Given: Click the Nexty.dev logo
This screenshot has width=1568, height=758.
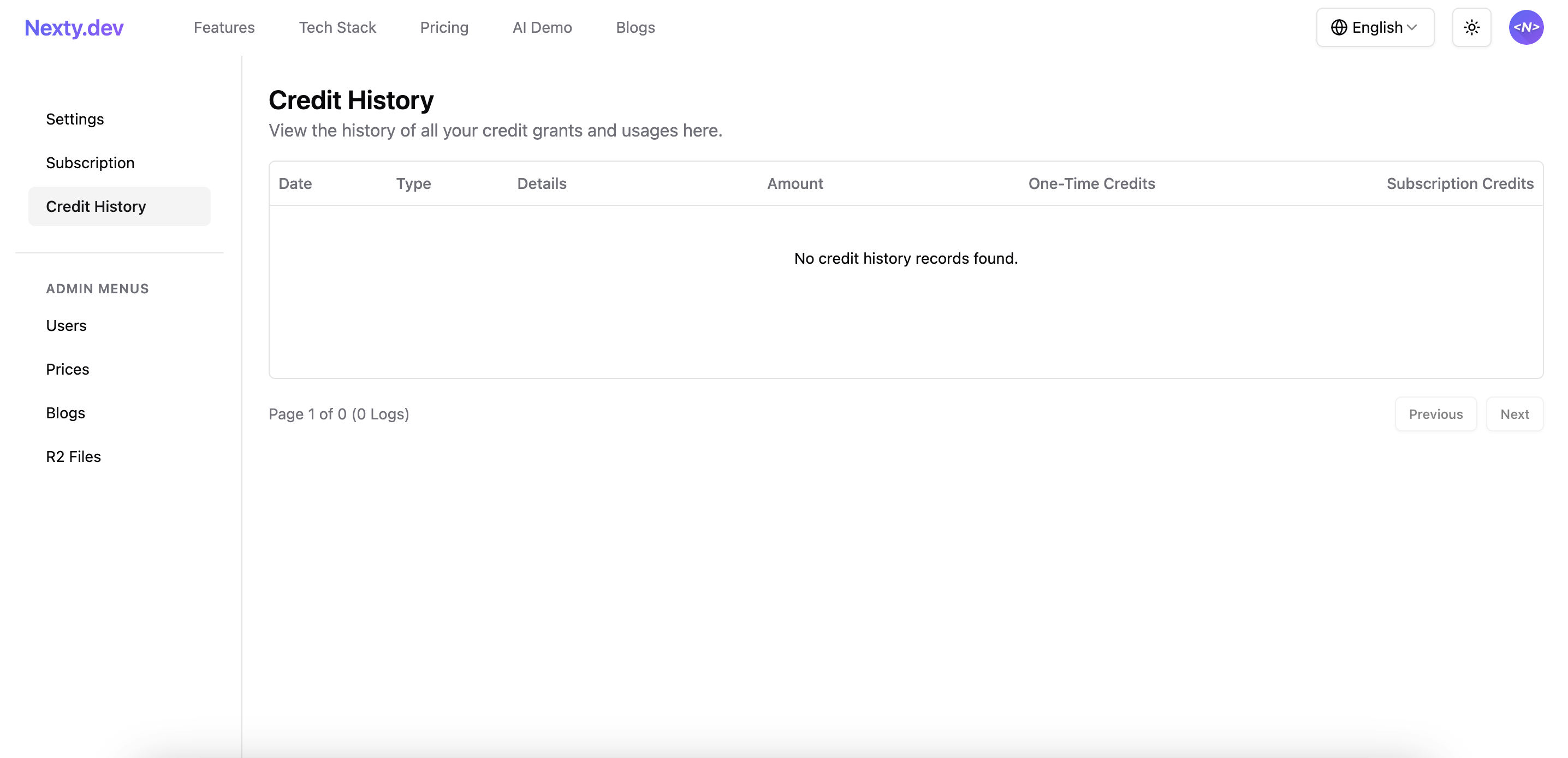Looking at the screenshot, I should point(73,27).
